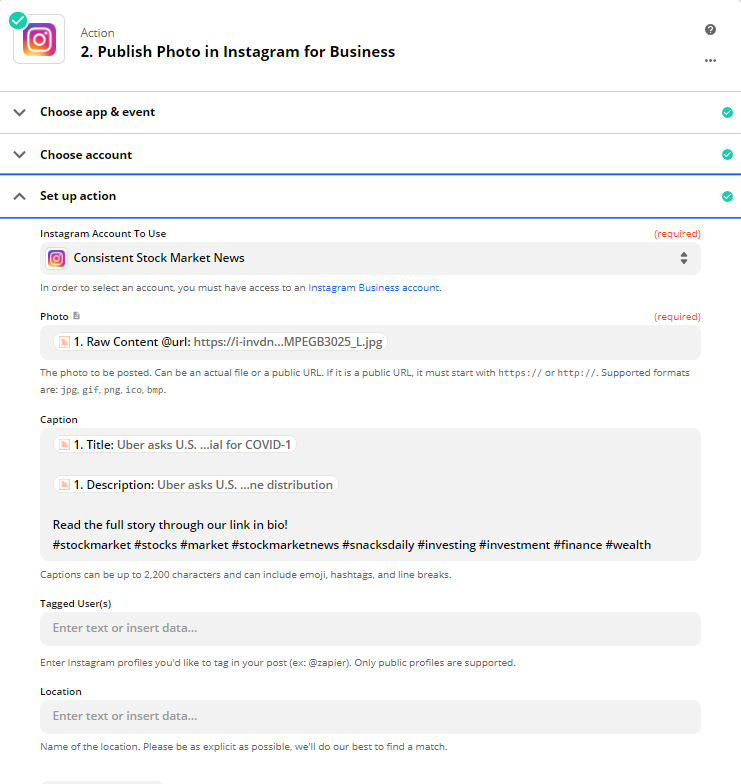Image resolution: width=741 pixels, height=784 pixels.
Task: Click the Instagram app icon in header
Action: (x=39, y=40)
